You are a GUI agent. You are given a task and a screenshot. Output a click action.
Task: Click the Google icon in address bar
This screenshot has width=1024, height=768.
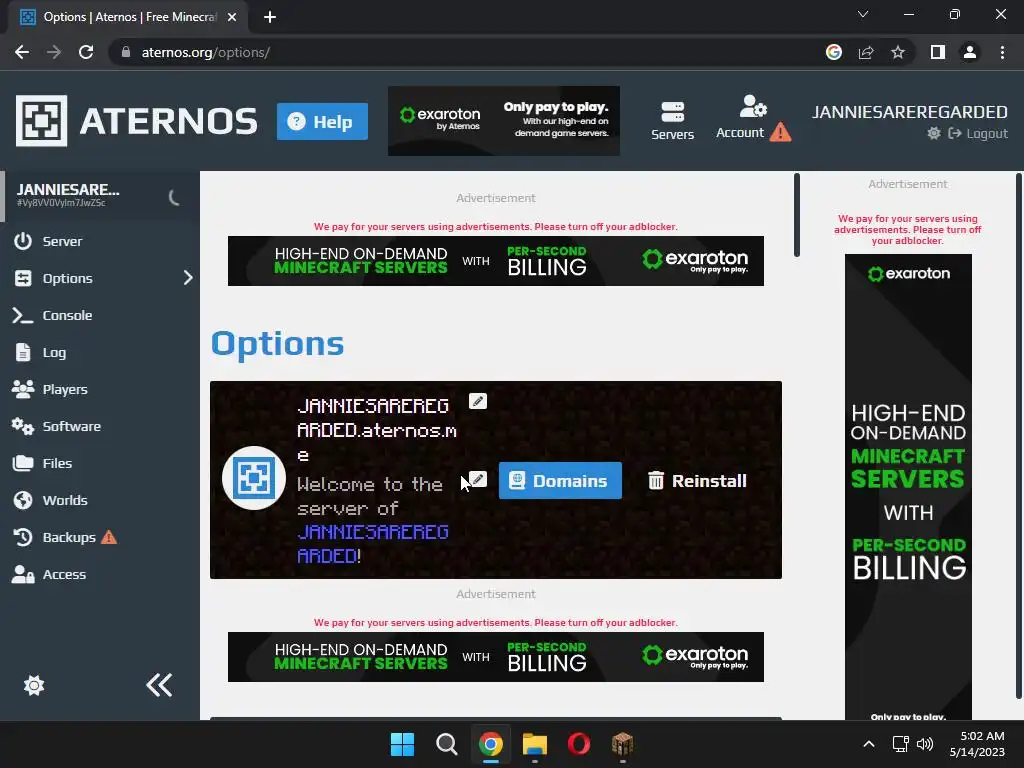click(x=833, y=52)
